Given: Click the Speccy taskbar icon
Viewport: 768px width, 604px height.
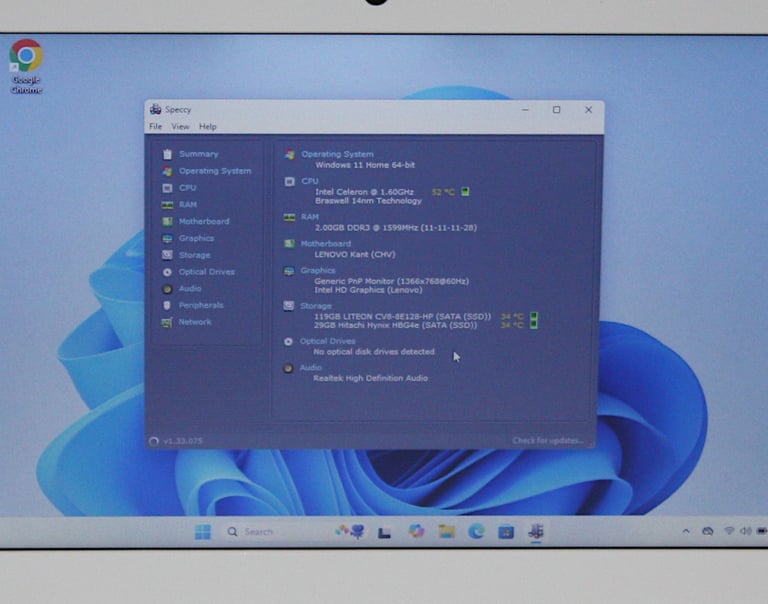Looking at the screenshot, I should point(536,532).
